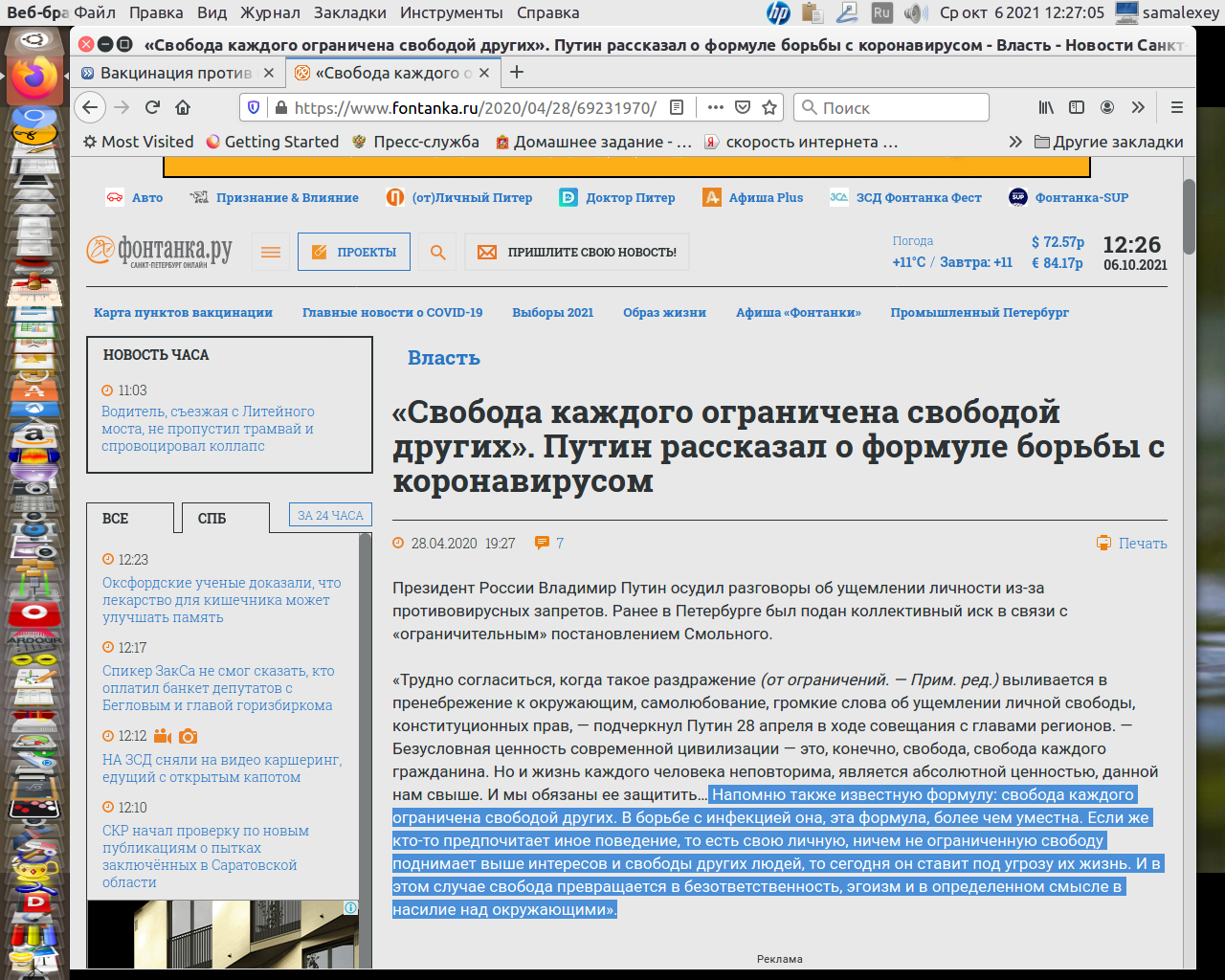Open (от)Личный Питер link
Screen dimensions: 1225x980
click(459, 197)
